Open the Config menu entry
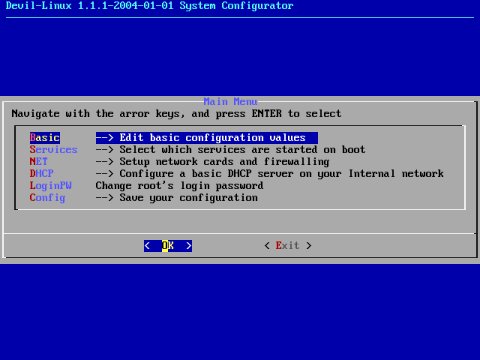 47,198
